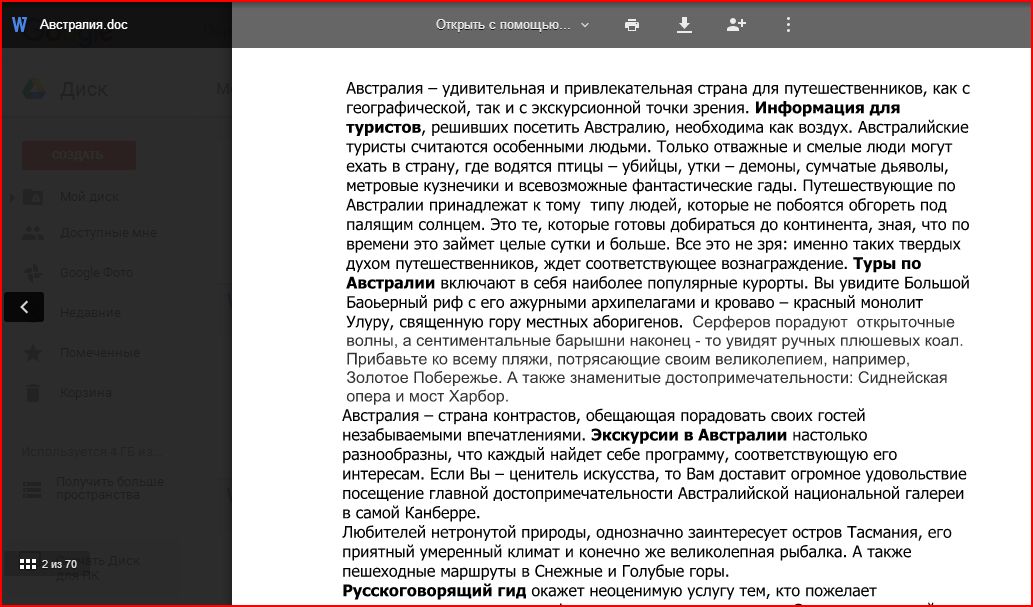Select 'Доступные мне' in Drive sidebar
This screenshot has width=1033, height=607.
108,233
